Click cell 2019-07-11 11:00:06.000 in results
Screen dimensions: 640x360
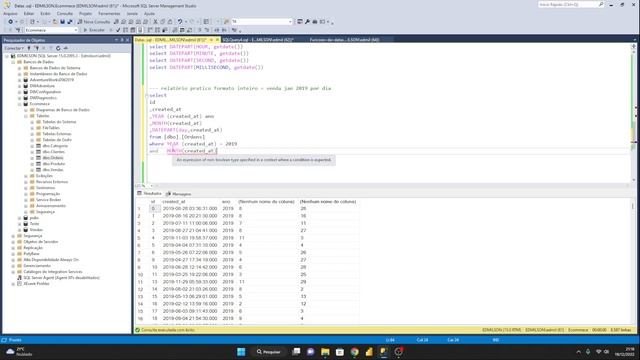point(190,223)
